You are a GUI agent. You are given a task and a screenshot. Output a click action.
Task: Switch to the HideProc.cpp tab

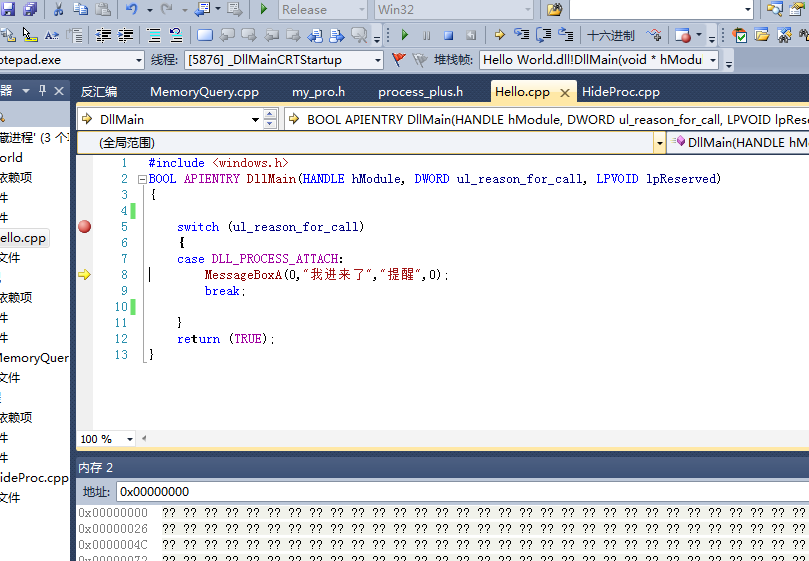coord(621,92)
